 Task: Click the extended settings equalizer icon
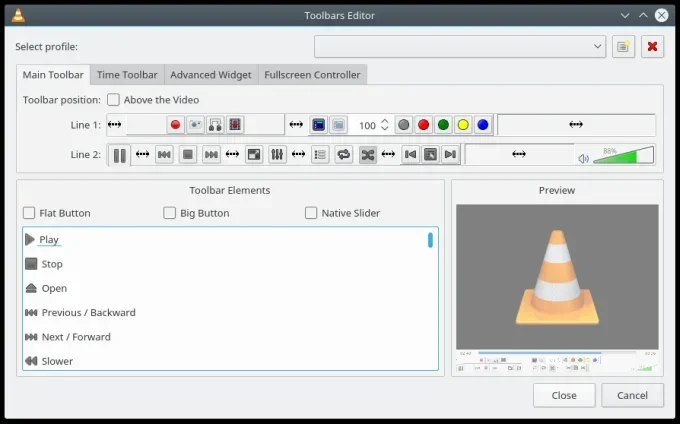[x=277, y=154]
